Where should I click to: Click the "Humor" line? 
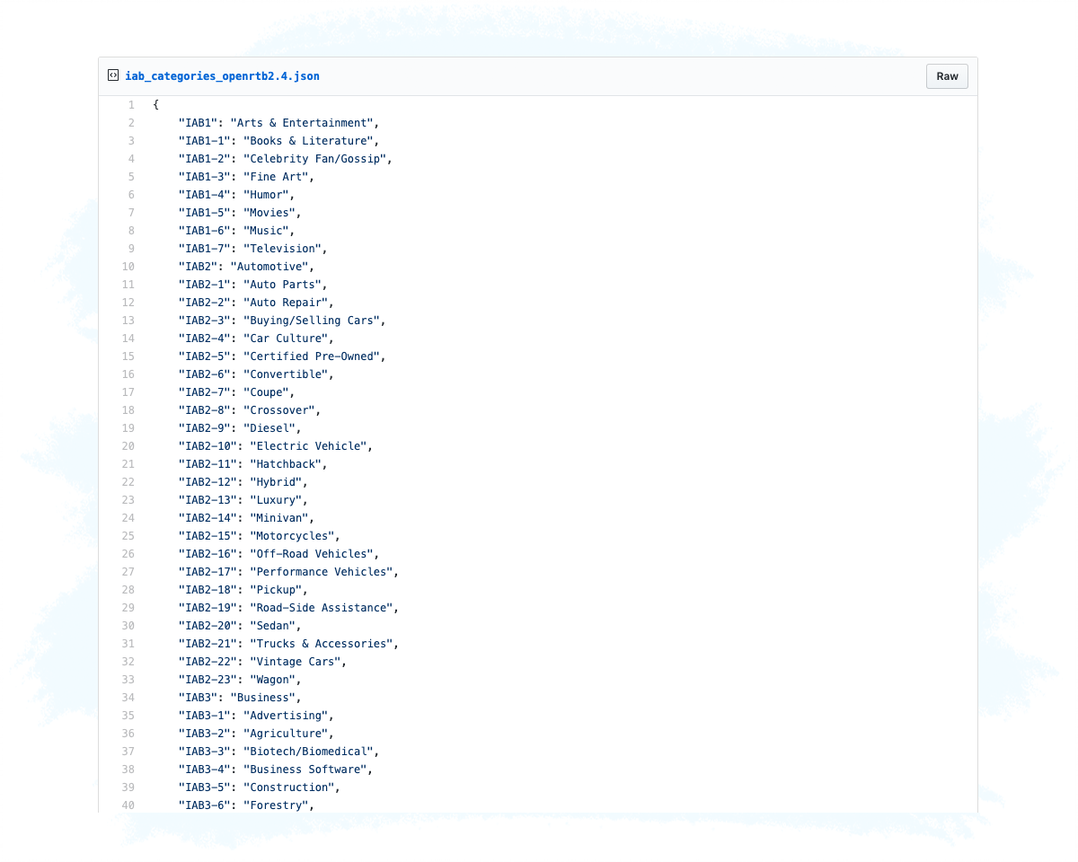point(236,195)
